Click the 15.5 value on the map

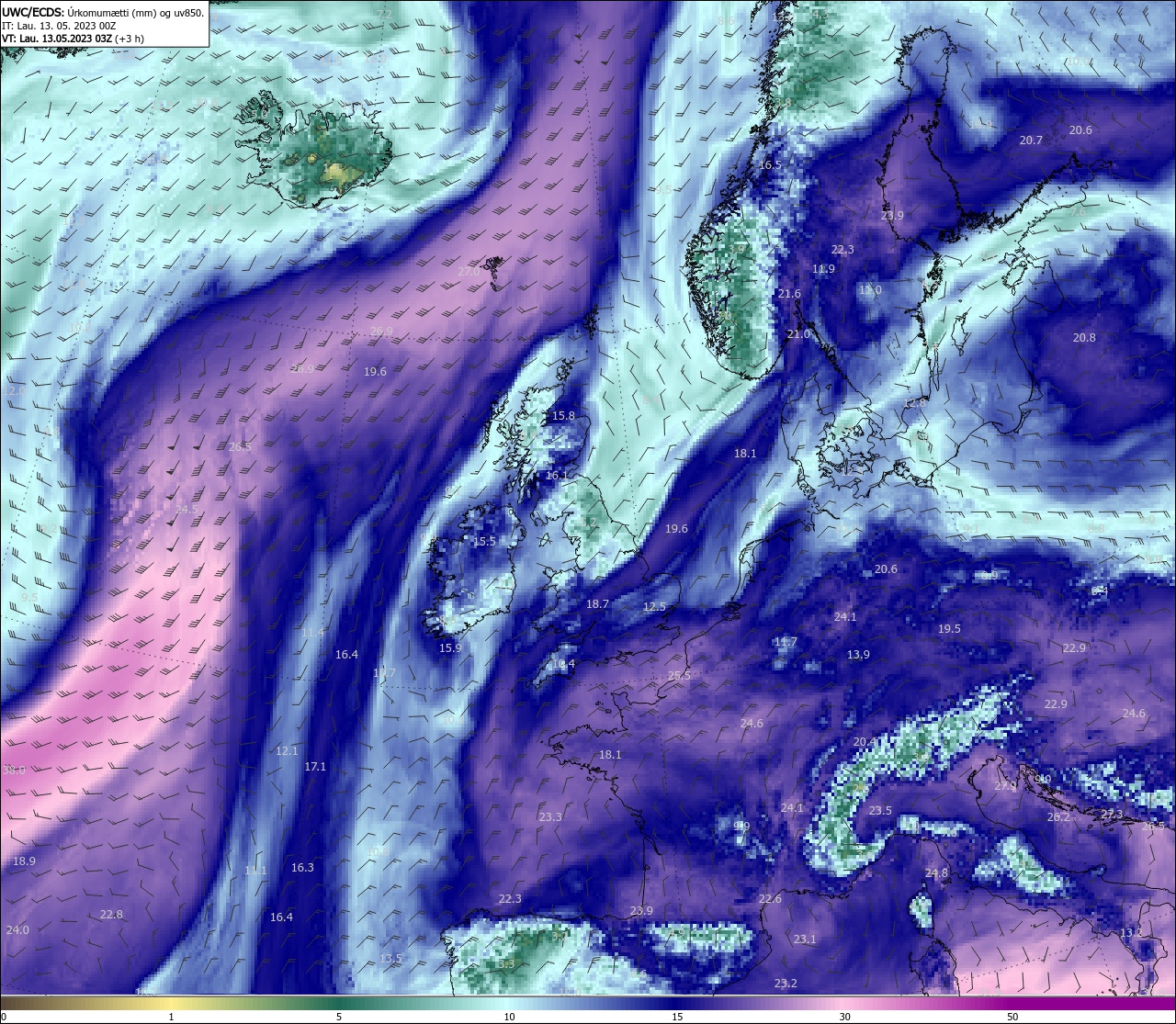pyautogui.click(x=484, y=541)
